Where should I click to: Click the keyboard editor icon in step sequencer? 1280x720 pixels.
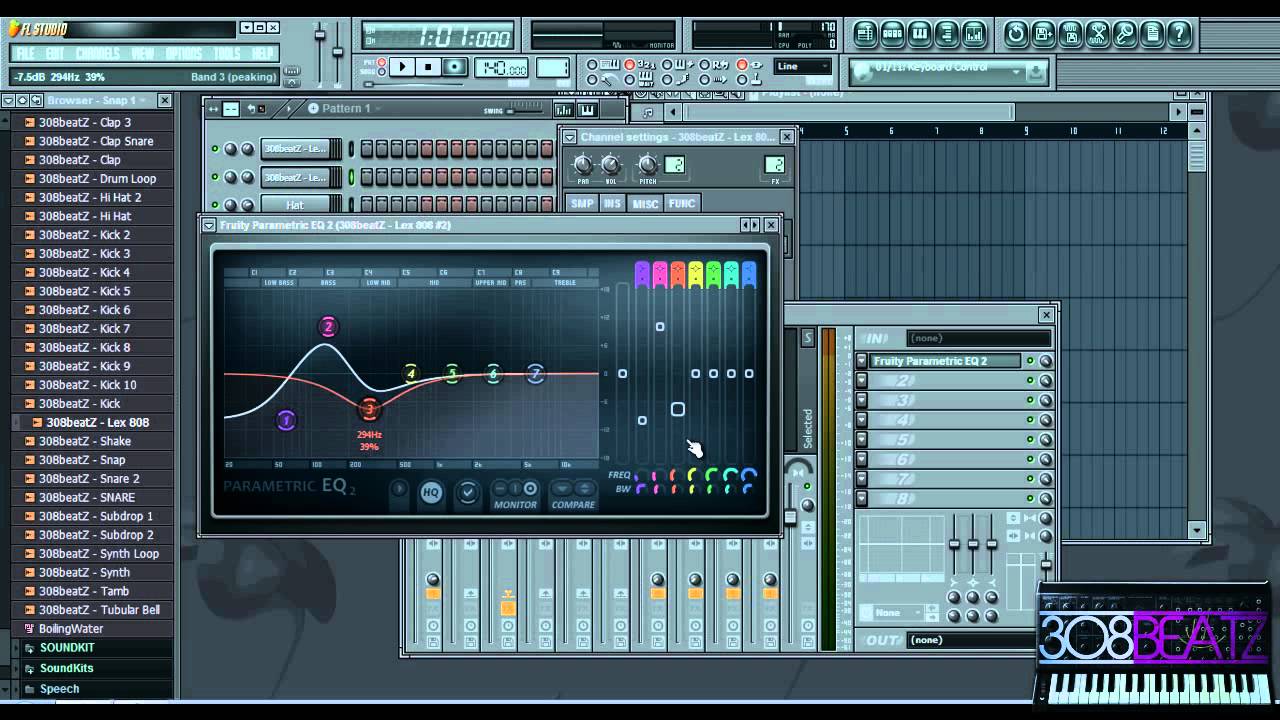(x=587, y=109)
